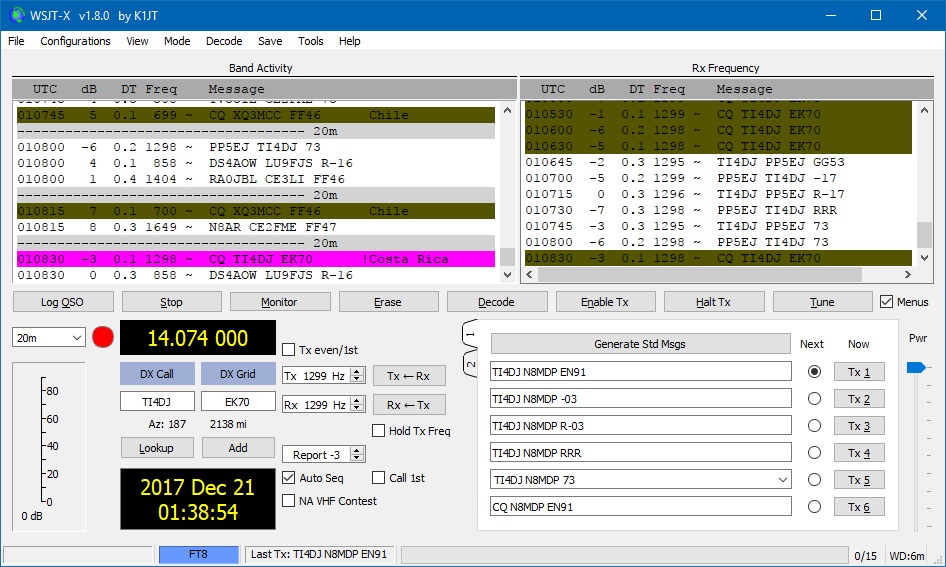
Task: Click the Tx 1299 Hz frequency stepper
Action: [x=357, y=376]
